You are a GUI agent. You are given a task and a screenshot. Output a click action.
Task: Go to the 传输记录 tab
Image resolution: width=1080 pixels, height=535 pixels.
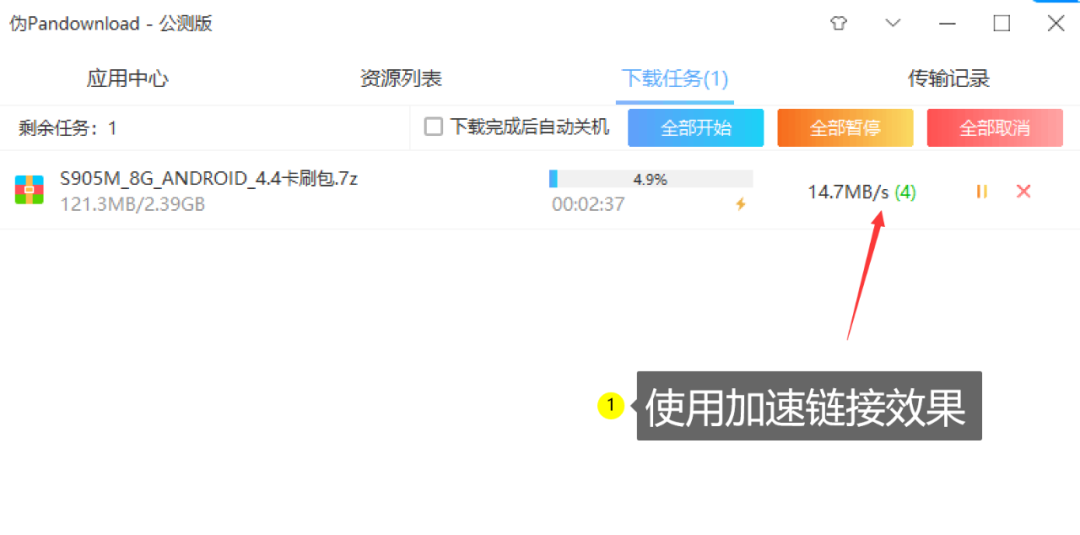click(948, 78)
